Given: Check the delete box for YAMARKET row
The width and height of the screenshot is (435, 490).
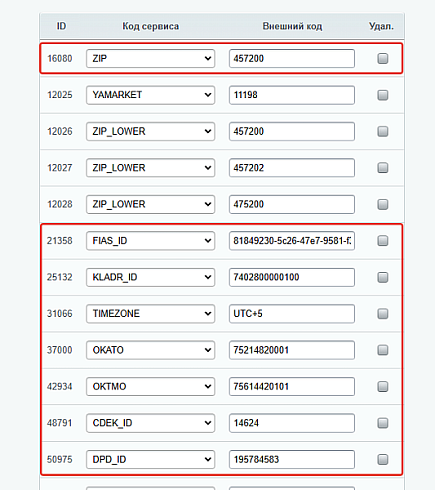Looking at the screenshot, I should click(x=383, y=95).
